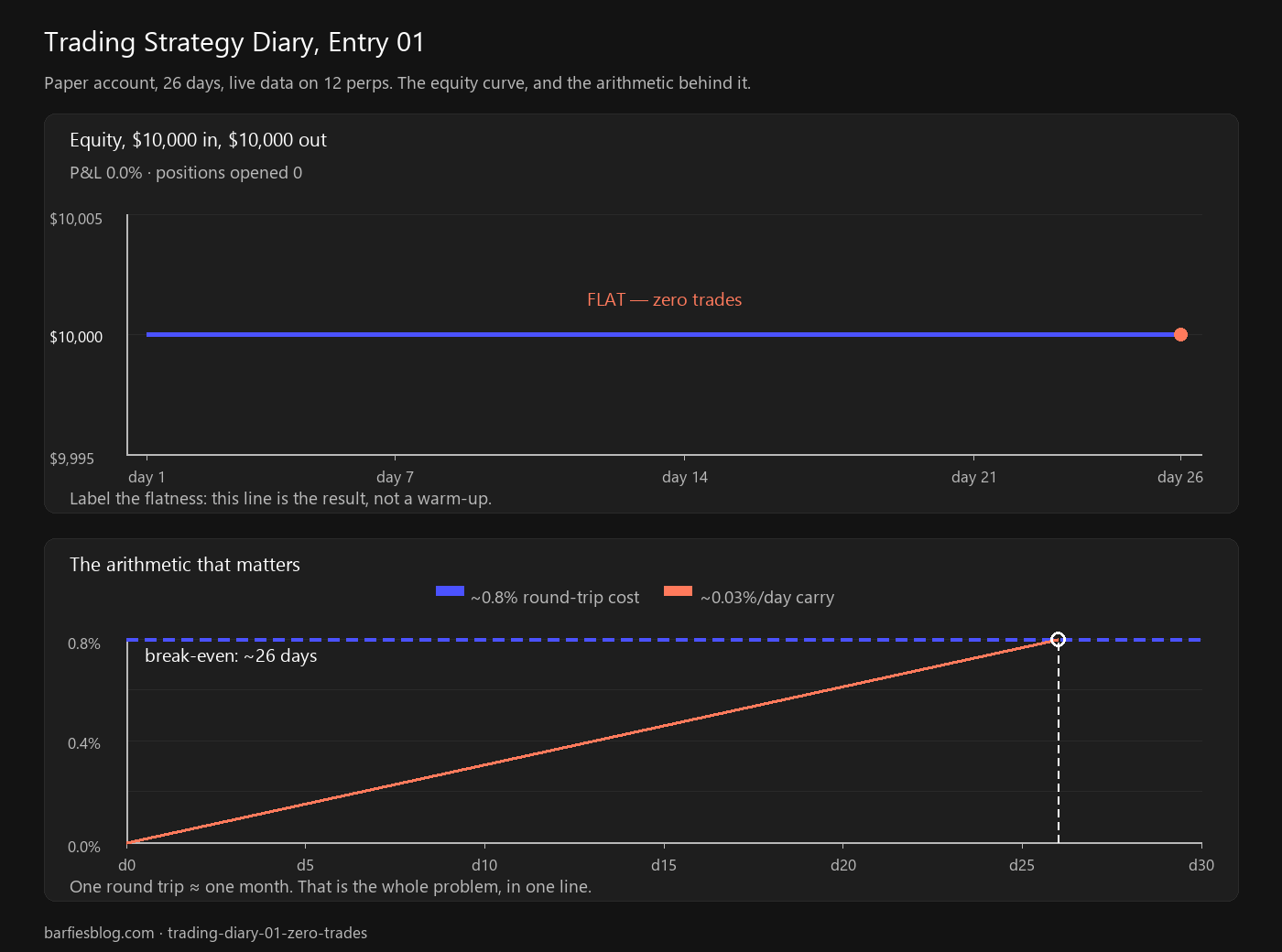Click the 'day 1' x-axis label
Image resolution: width=1282 pixels, height=952 pixels.
tap(147, 477)
